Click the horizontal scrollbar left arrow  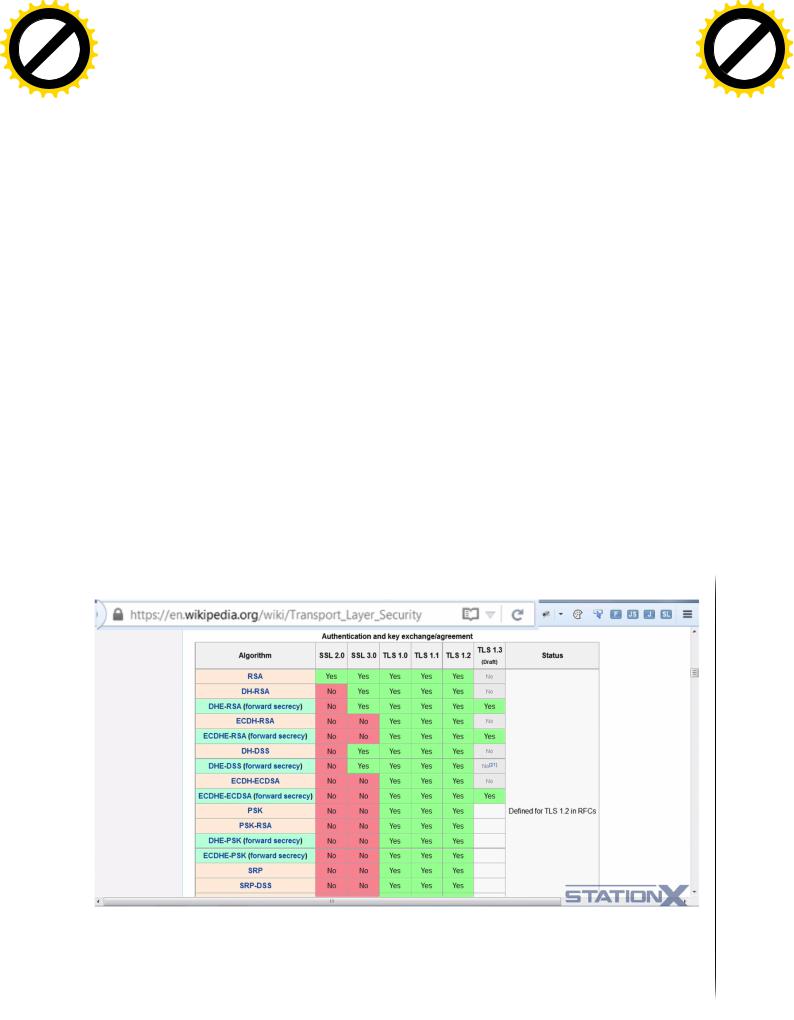[99, 902]
